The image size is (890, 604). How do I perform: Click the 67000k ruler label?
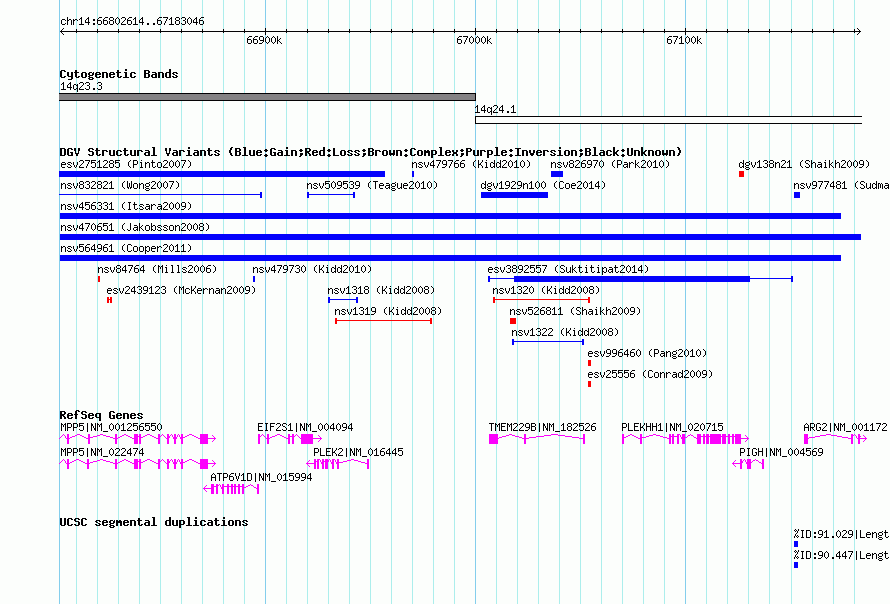tap(474, 40)
